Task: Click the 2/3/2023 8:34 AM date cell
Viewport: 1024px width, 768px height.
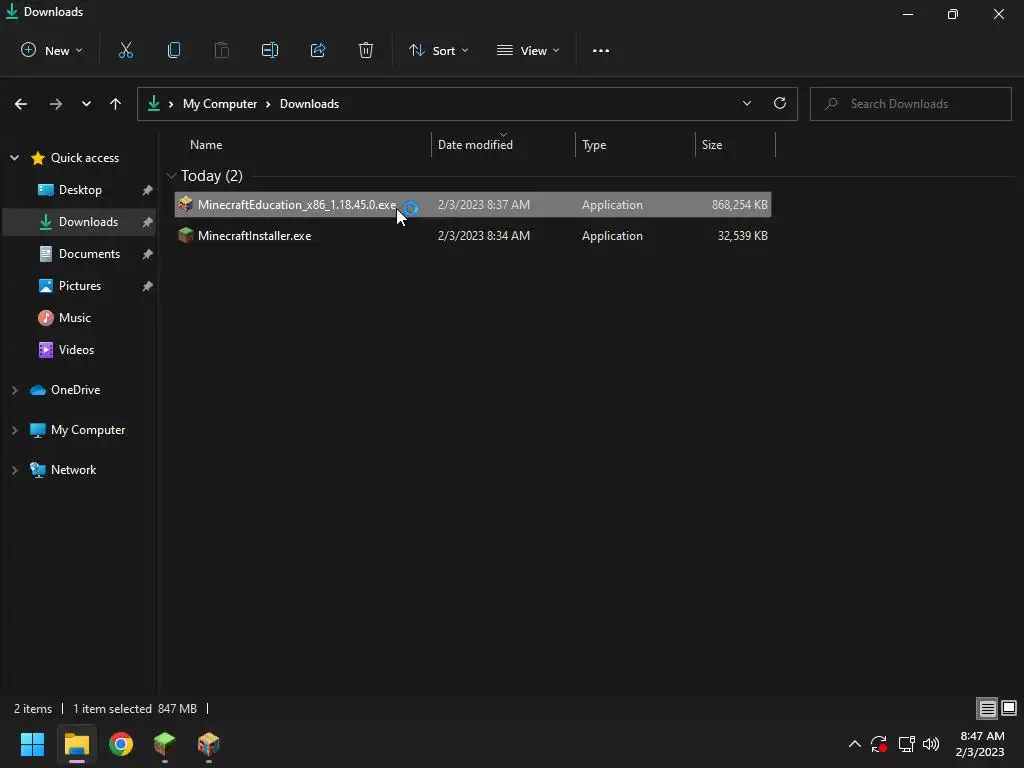Action: [484, 236]
